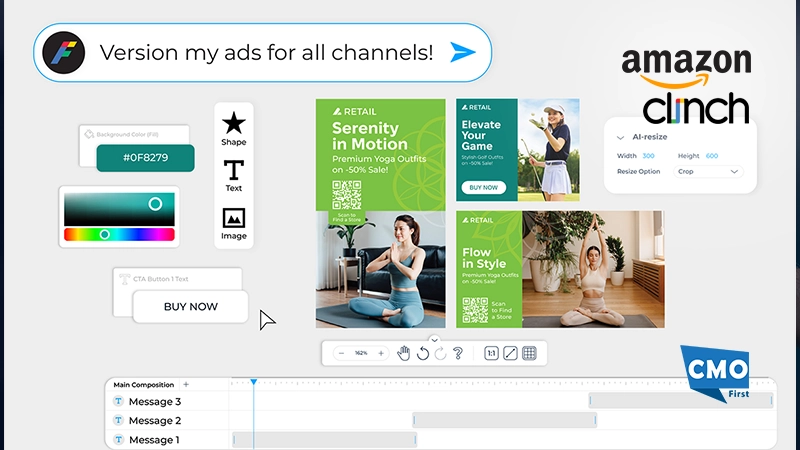Click the BUY NOW button text field
Screen dimensions: 800x450
[190, 307]
